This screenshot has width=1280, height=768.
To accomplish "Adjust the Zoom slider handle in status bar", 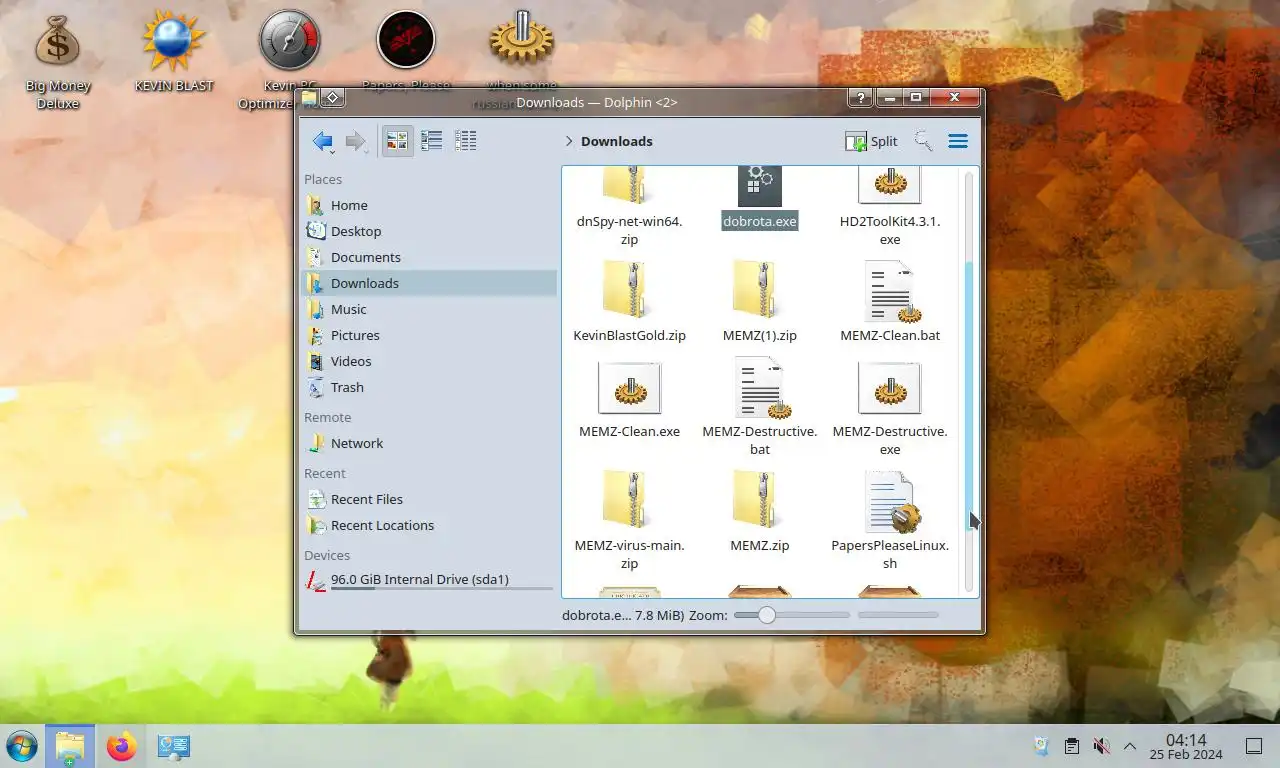I will tap(766, 615).
